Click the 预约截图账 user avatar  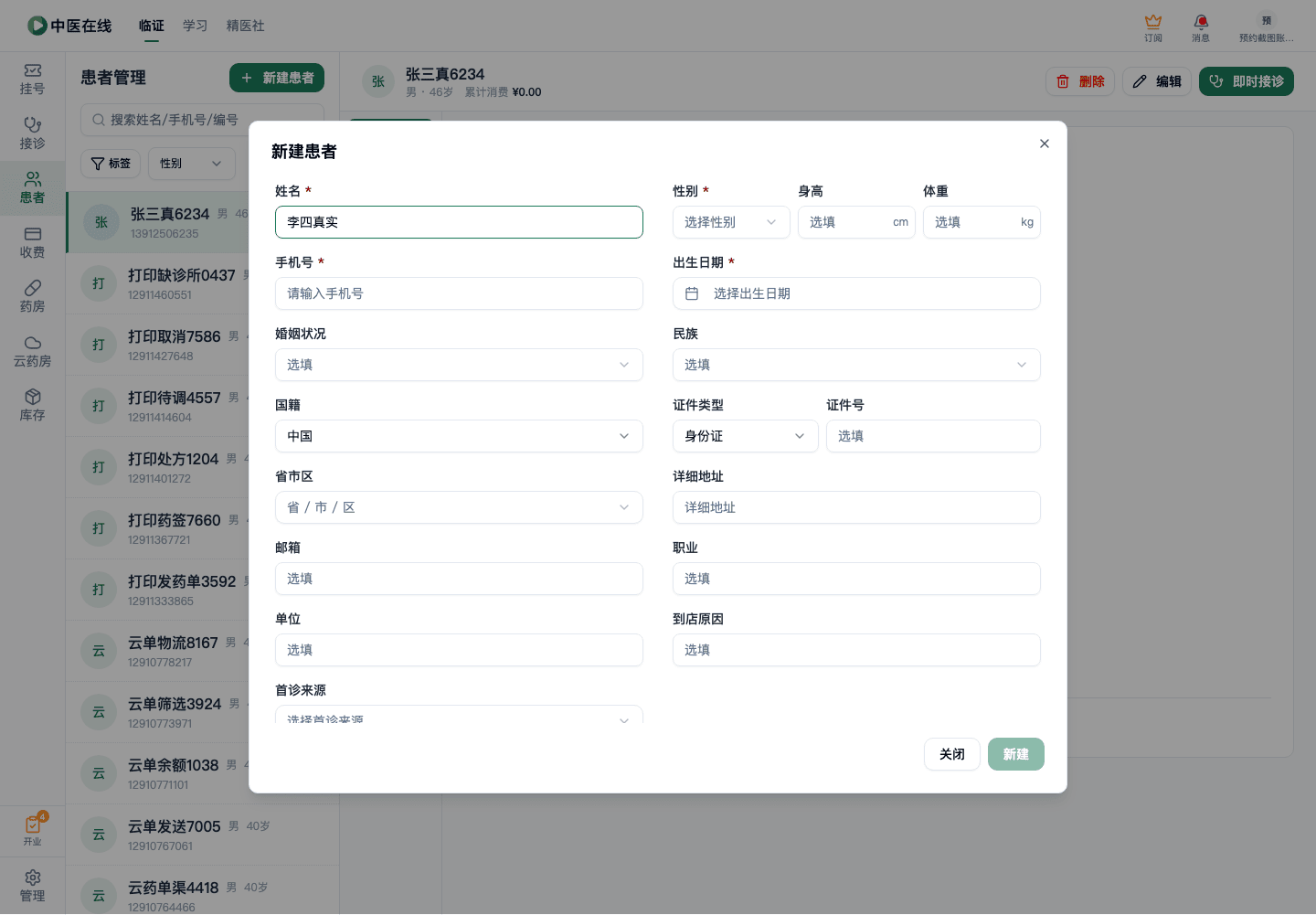click(1267, 27)
